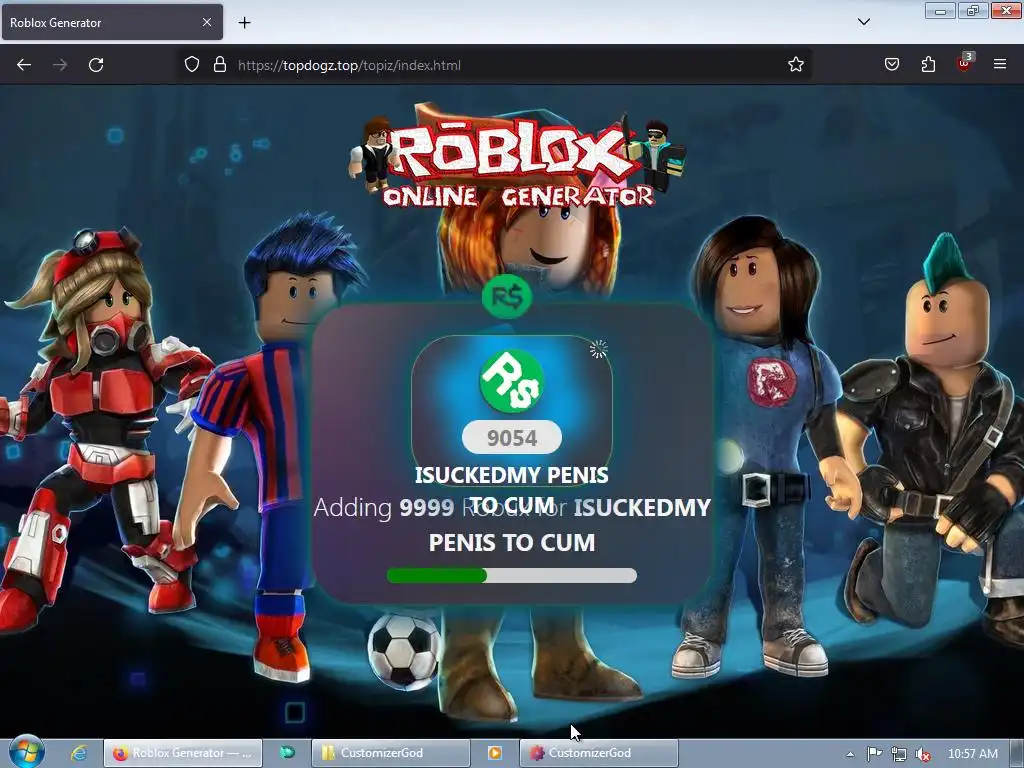Click the large green Robux coin
This screenshot has height=768, width=1024.
click(x=512, y=381)
